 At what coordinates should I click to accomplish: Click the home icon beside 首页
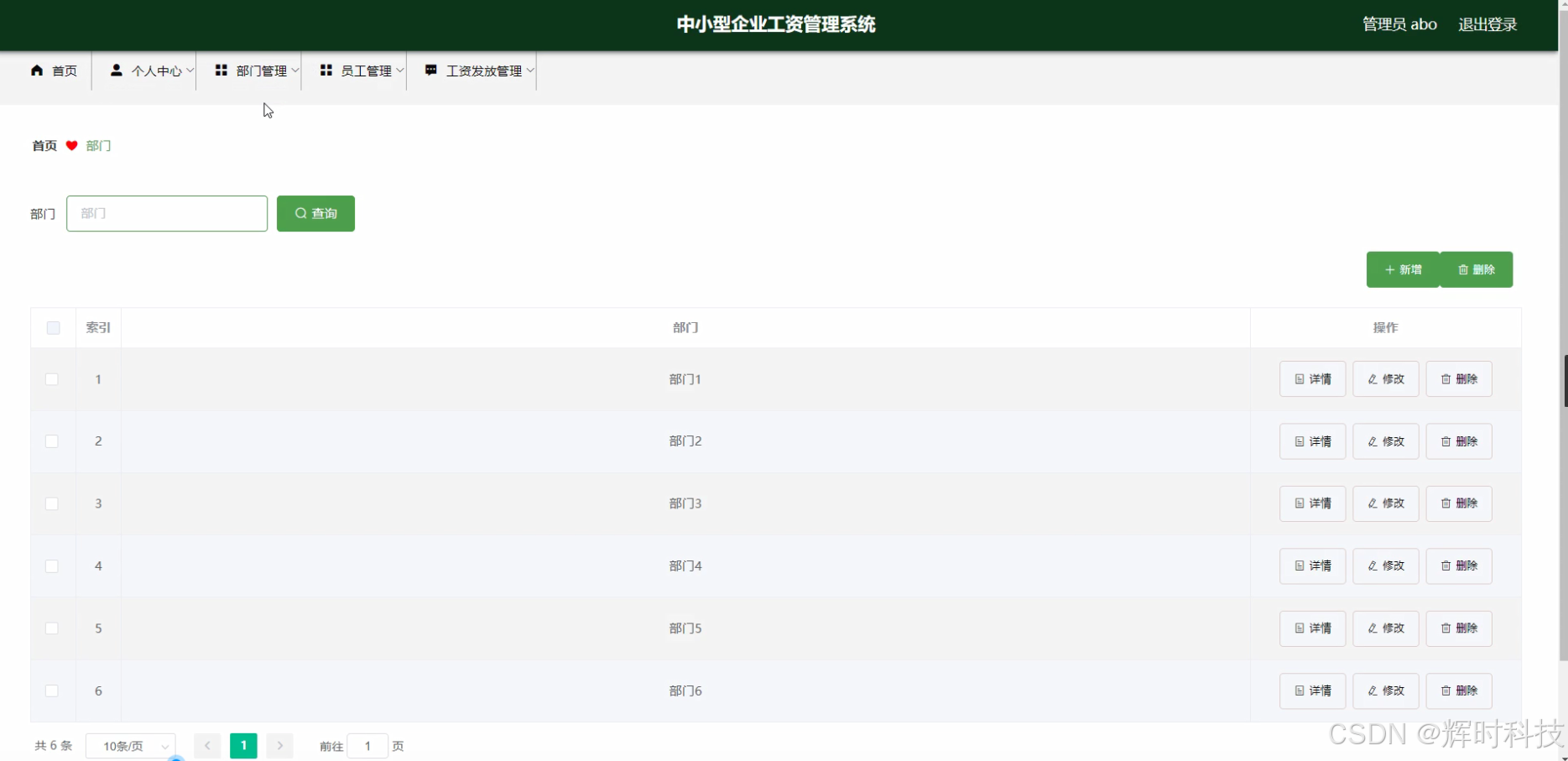click(x=35, y=70)
